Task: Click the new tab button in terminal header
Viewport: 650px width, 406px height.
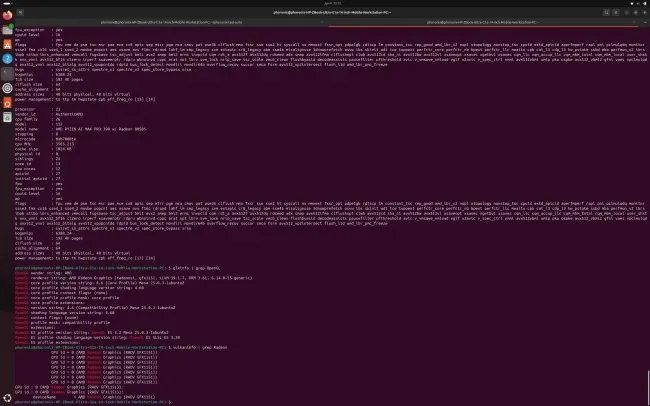Action: pos(20,12)
